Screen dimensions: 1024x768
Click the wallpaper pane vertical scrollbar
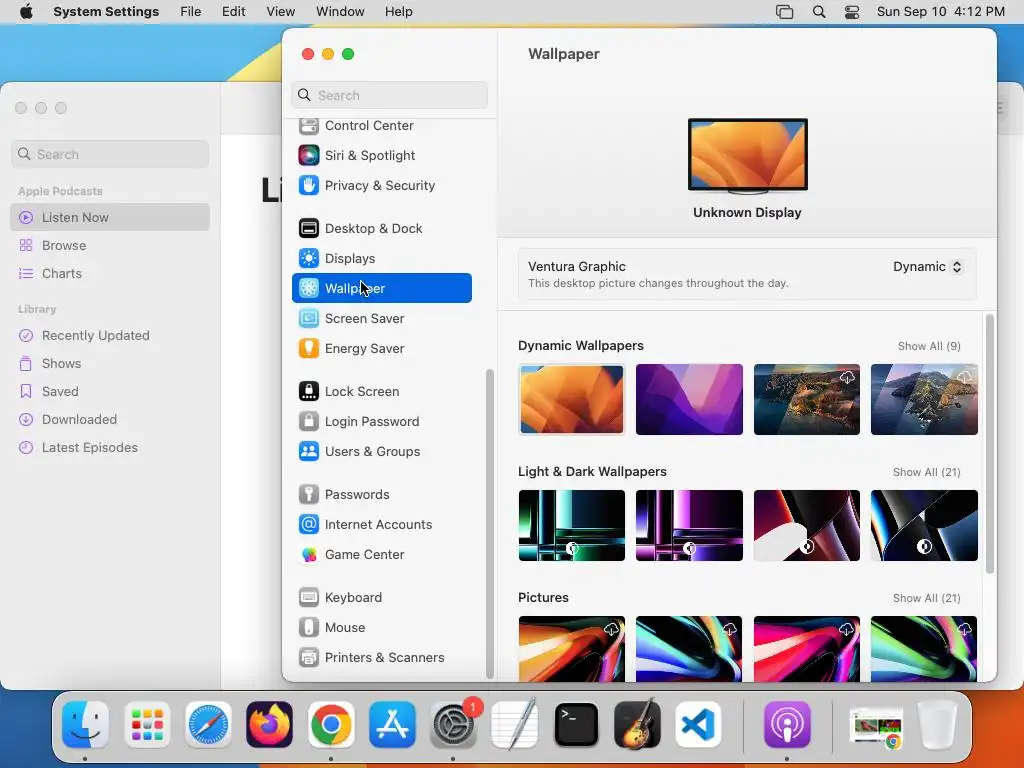point(990,444)
